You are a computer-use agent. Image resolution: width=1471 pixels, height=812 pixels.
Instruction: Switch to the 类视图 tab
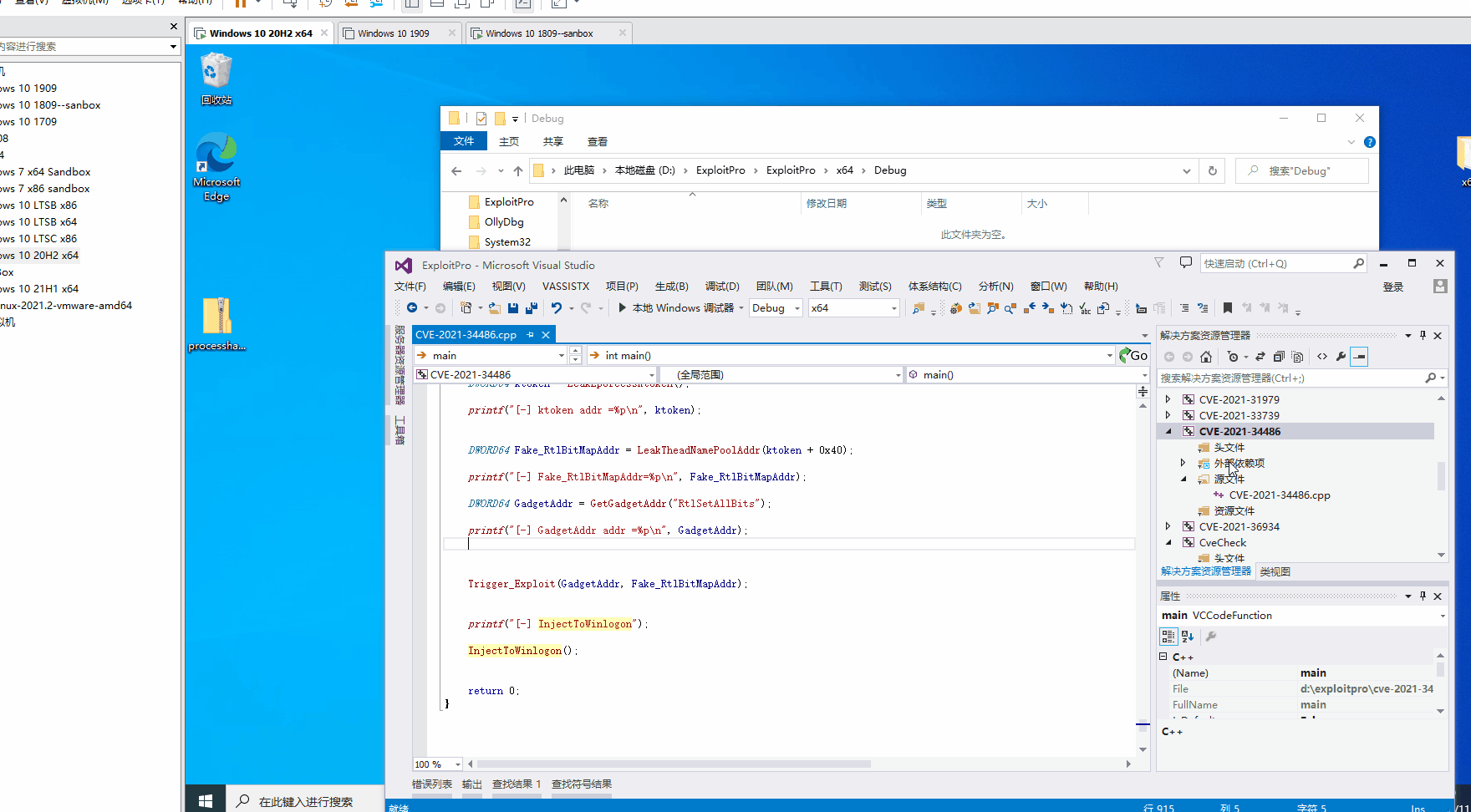(x=1275, y=572)
